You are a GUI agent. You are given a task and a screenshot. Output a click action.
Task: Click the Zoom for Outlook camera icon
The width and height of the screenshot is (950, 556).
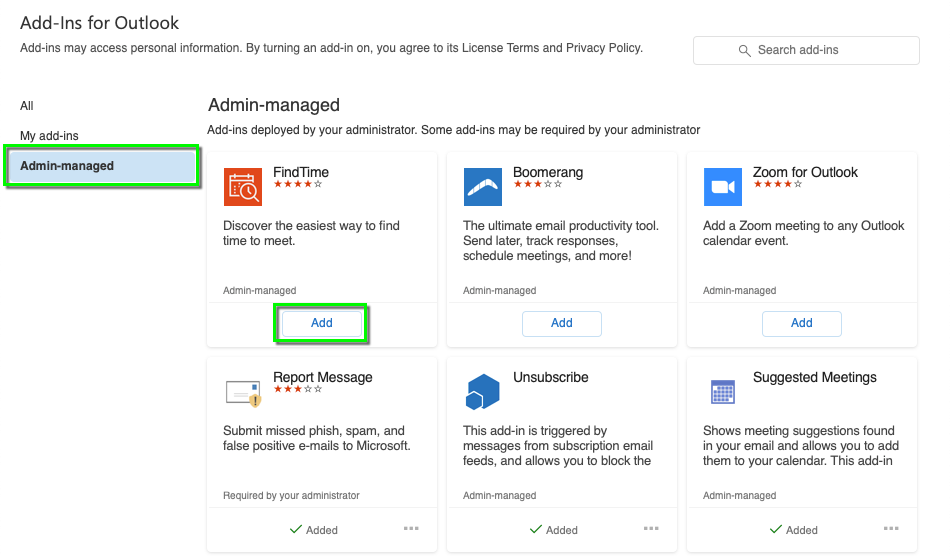[x=723, y=187]
